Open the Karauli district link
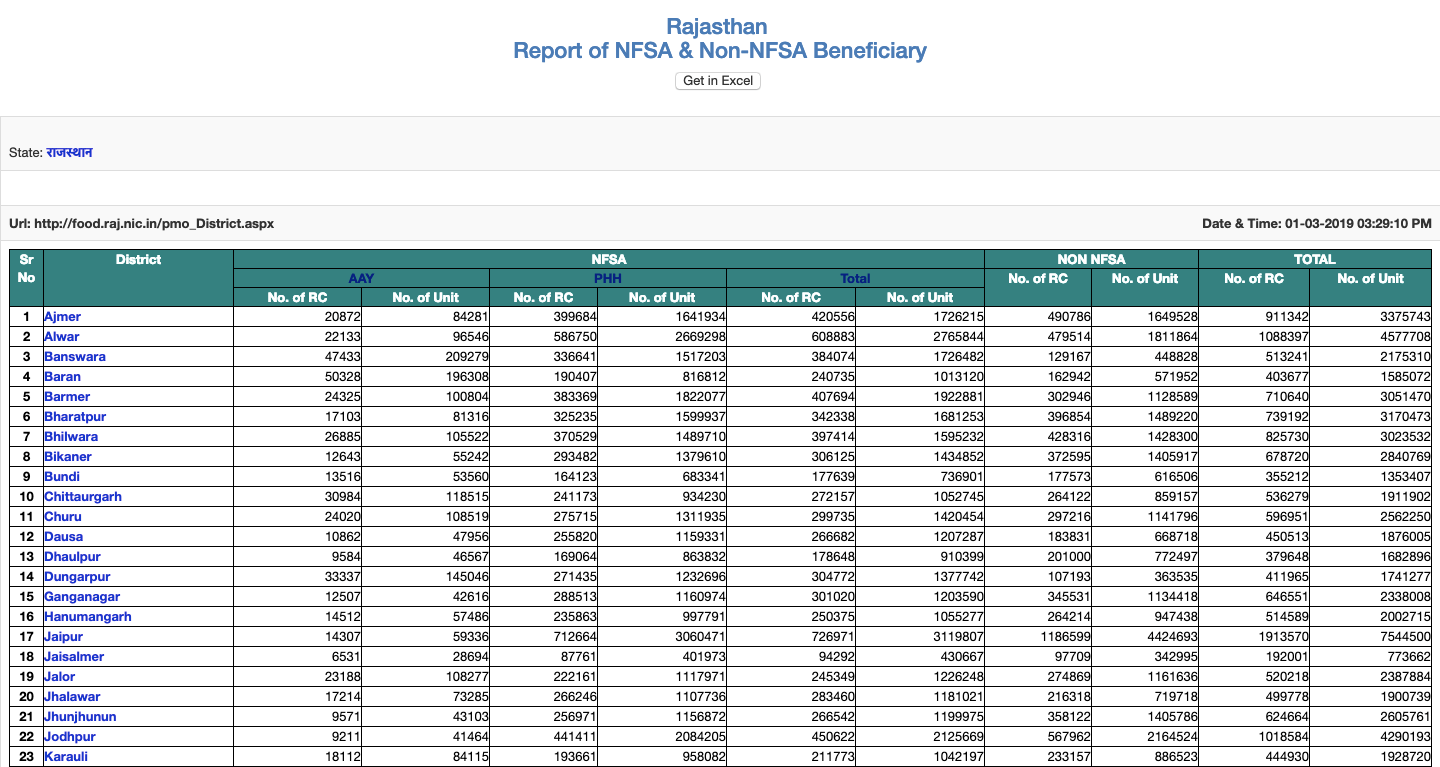 (x=66, y=757)
